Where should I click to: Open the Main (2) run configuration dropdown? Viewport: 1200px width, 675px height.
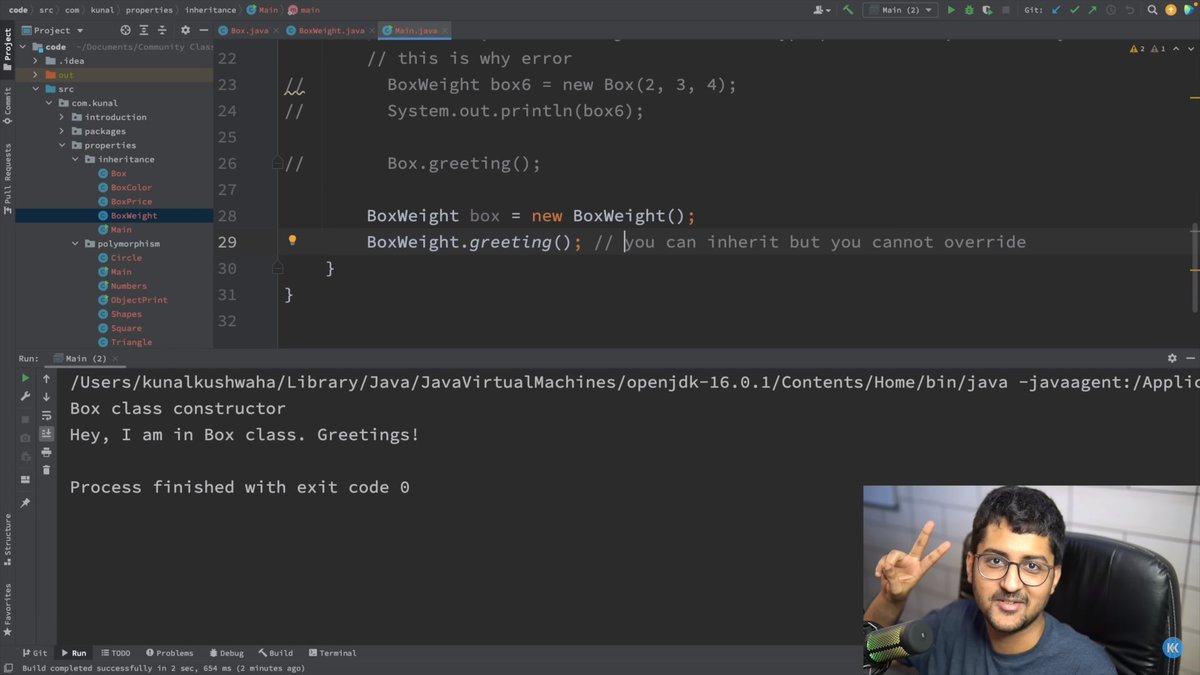[x=900, y=10]
